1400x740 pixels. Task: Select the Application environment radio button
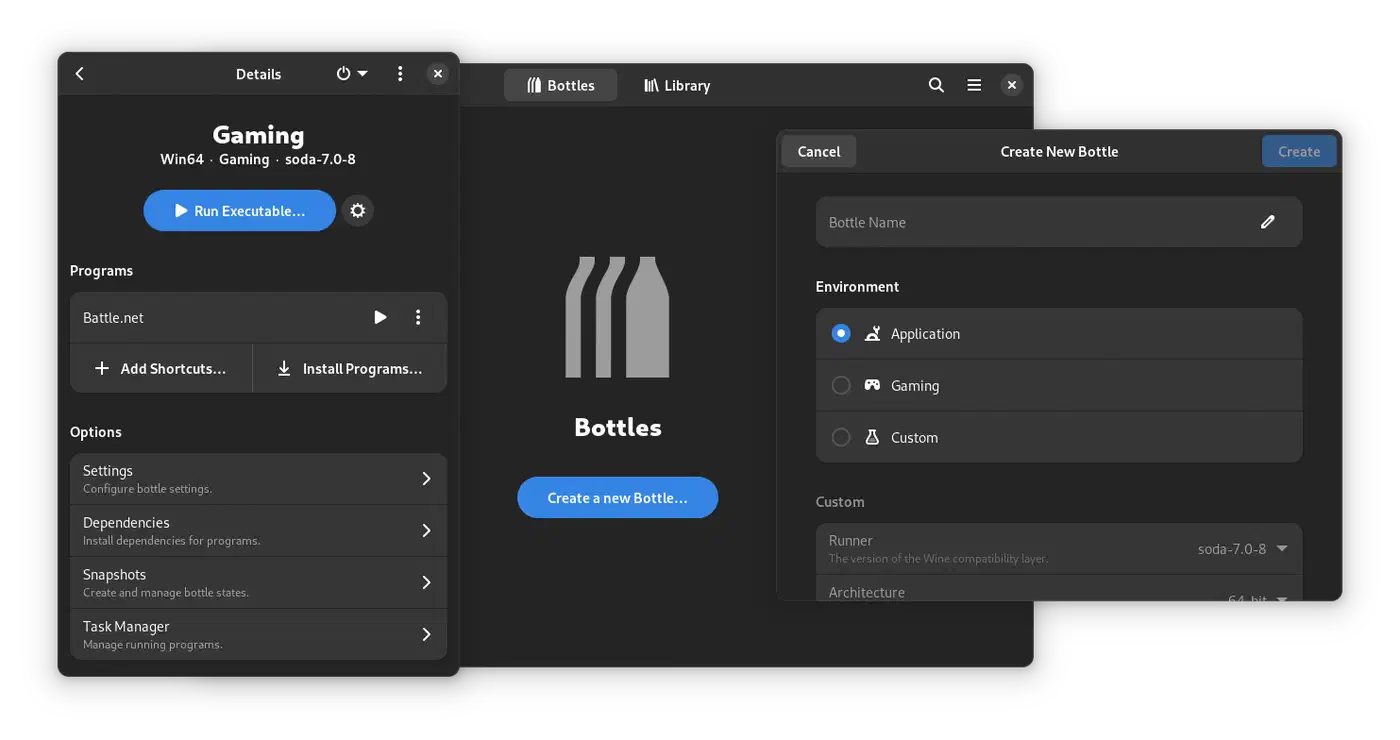(x=841, y=334)
